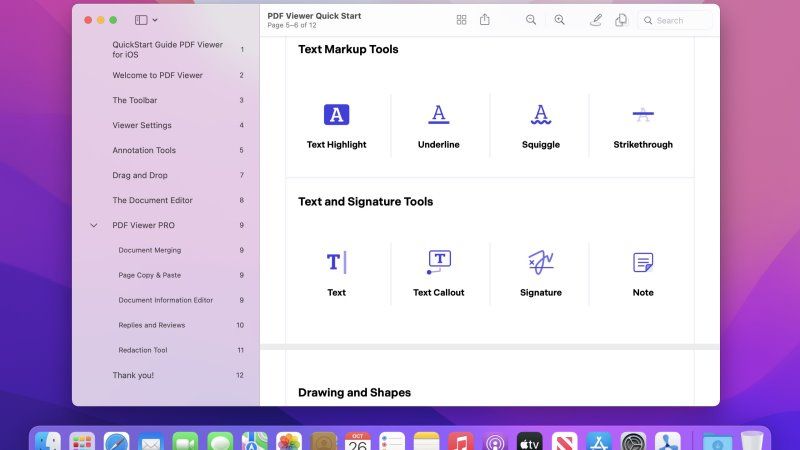800x450 pixels.
Task: Open Launchpad from the Dock
Action: point(82,442)
